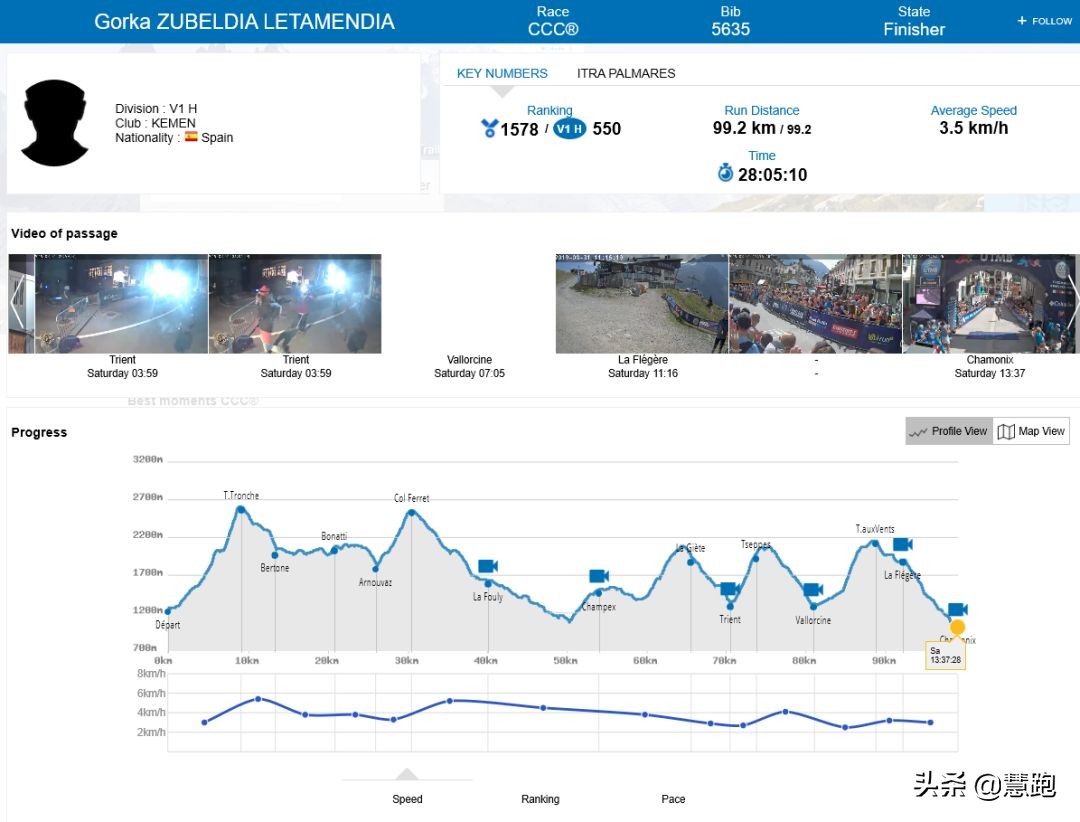Viewport: 1080px width, 822px height.
Task: Open the Chamonix finish line video thumbnail
Action: coord(989,304)
